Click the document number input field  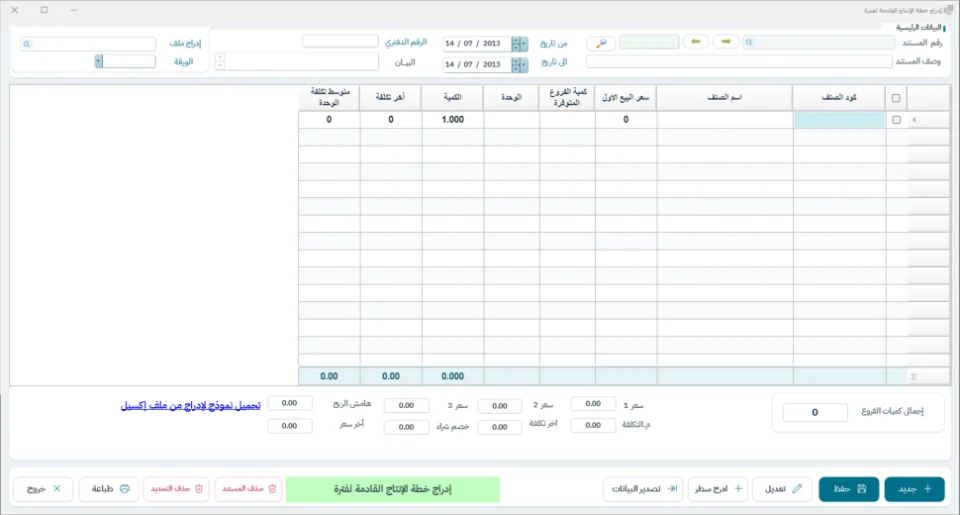tap(819, 42)
